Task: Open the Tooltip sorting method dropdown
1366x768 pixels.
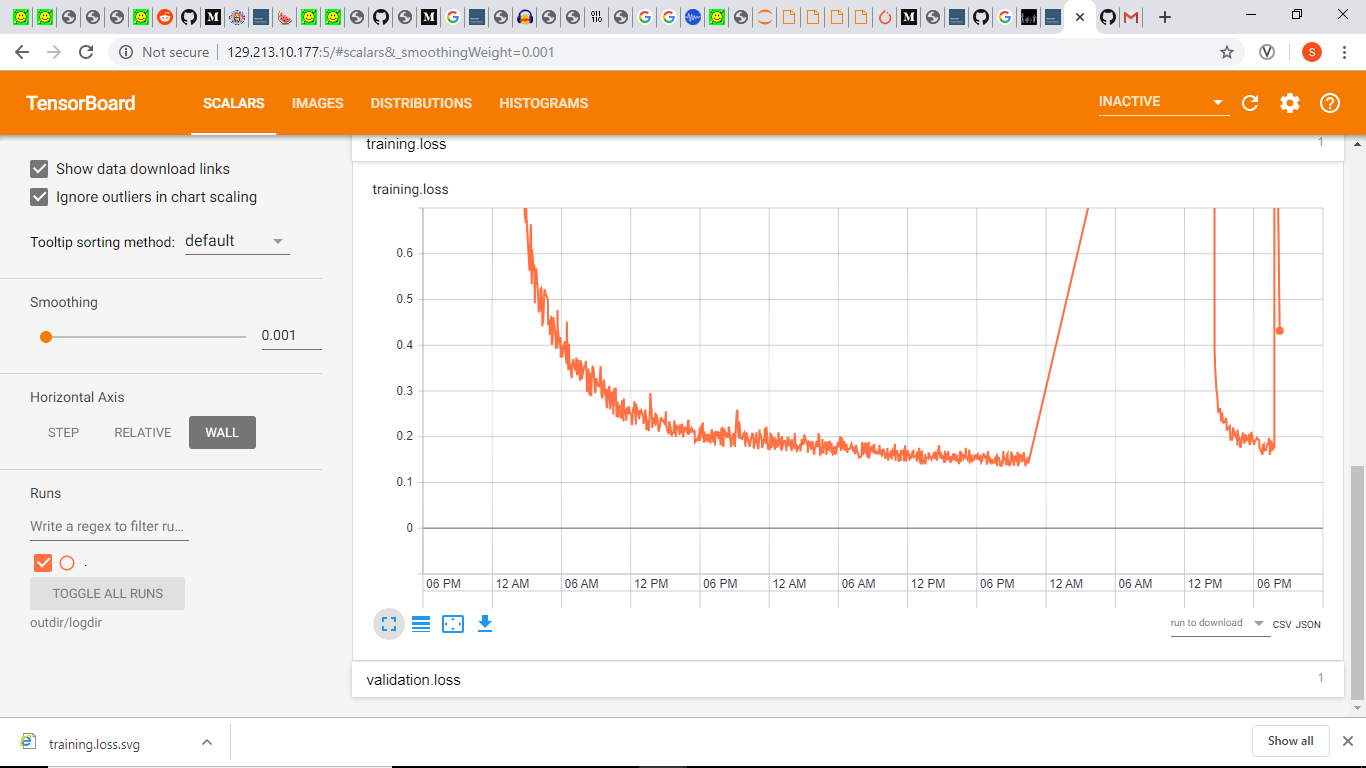Action: (x=236, y=240)
